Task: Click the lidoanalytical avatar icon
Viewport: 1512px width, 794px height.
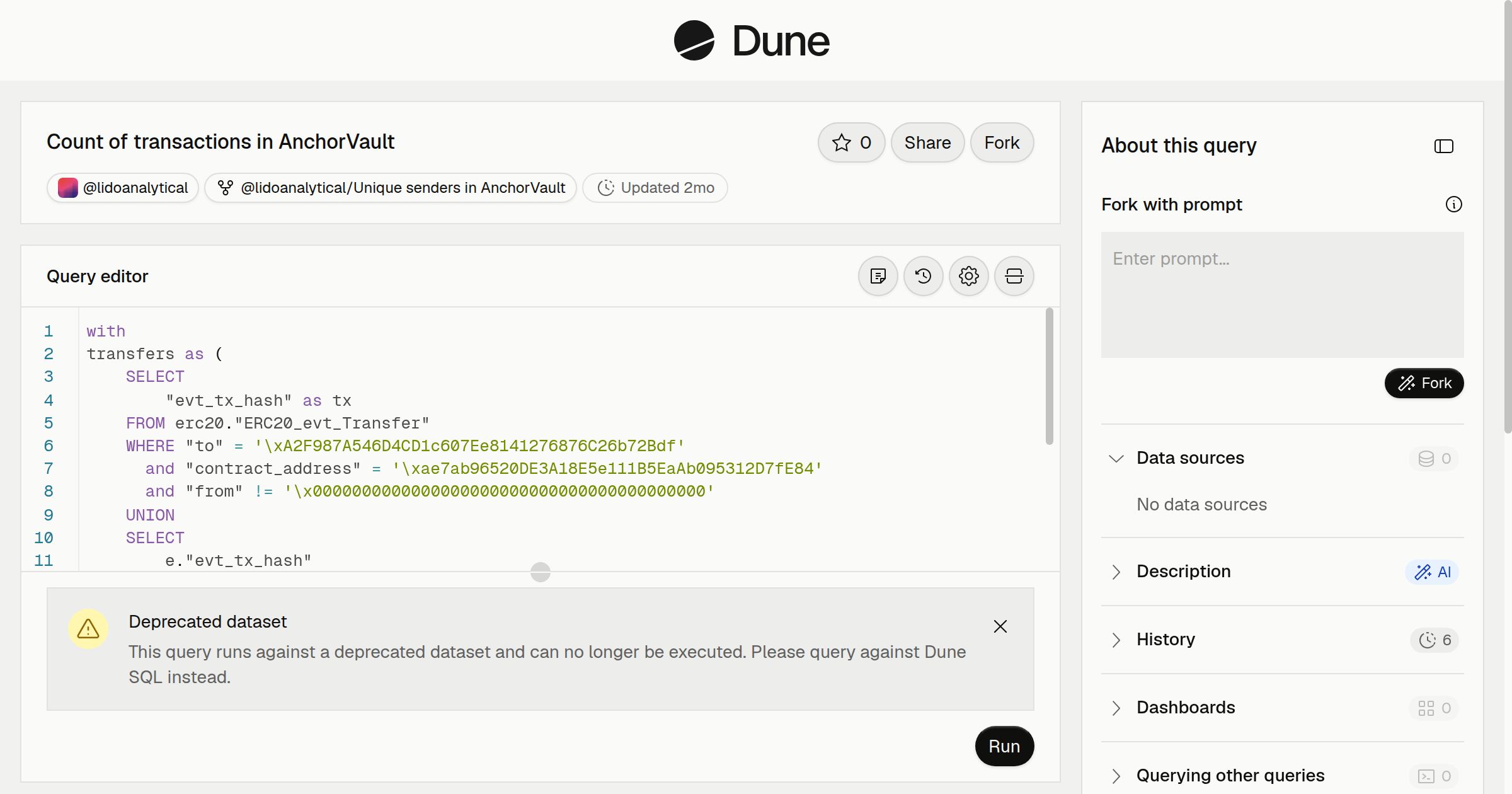Action: [x=68, y=188]
